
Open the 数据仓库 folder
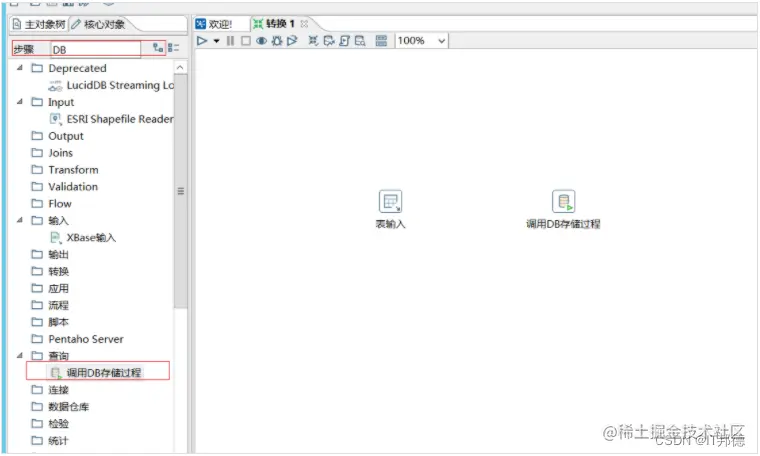(60, 407)
